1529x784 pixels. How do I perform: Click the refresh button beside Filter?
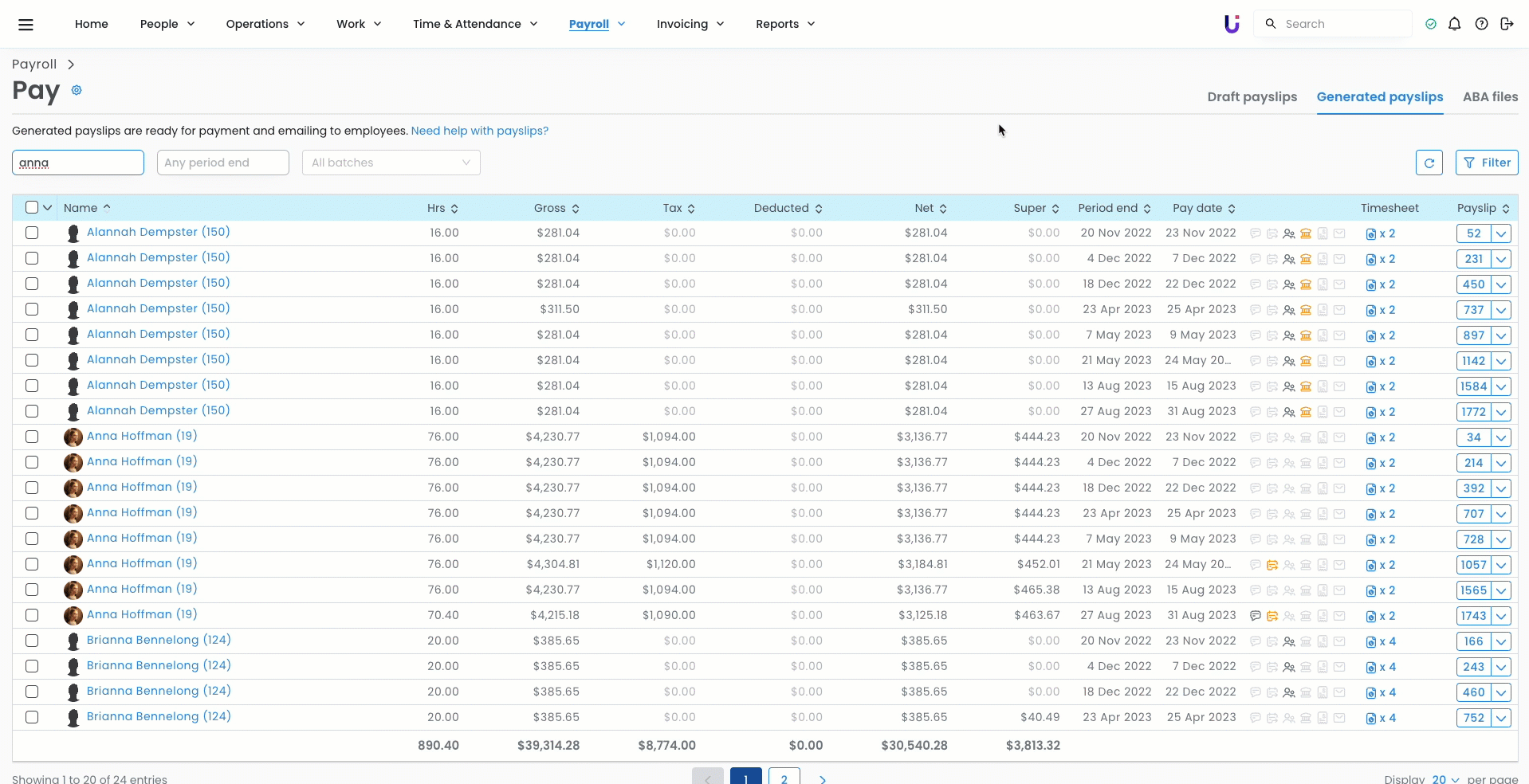pyautogui.click(x=1429, y=163)
